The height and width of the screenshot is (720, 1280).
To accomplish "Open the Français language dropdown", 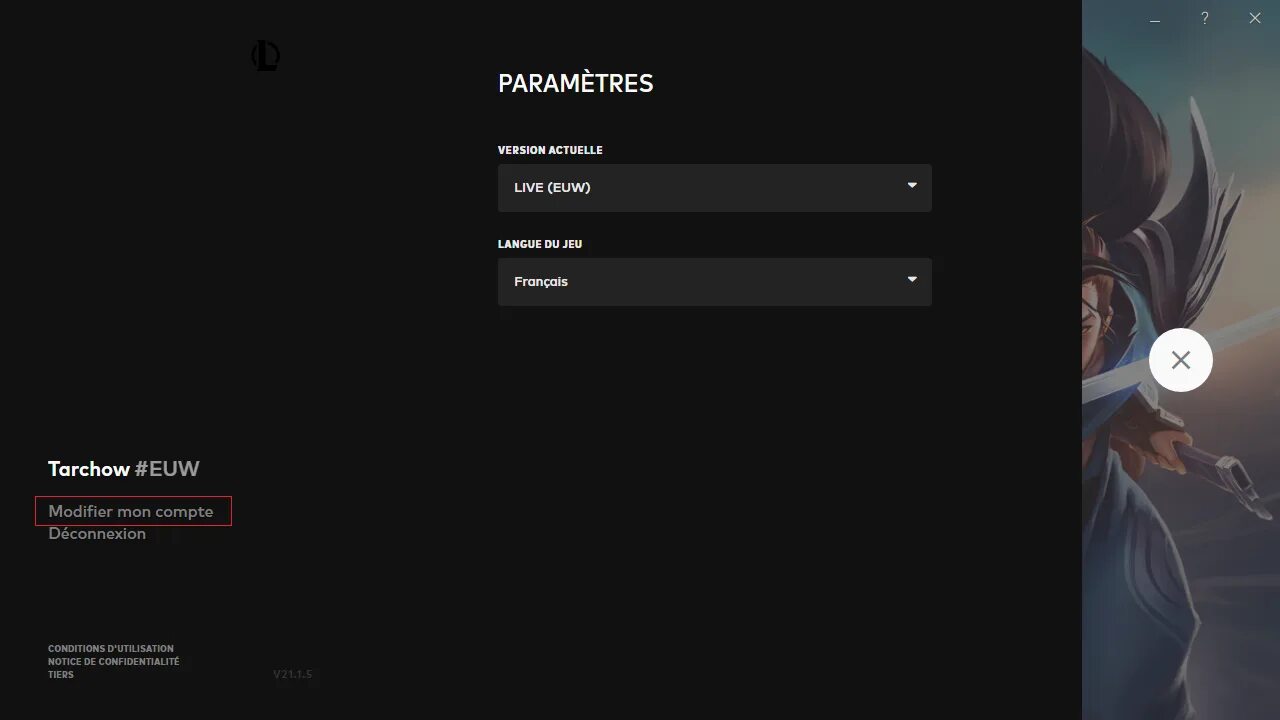I will (700, 282).
